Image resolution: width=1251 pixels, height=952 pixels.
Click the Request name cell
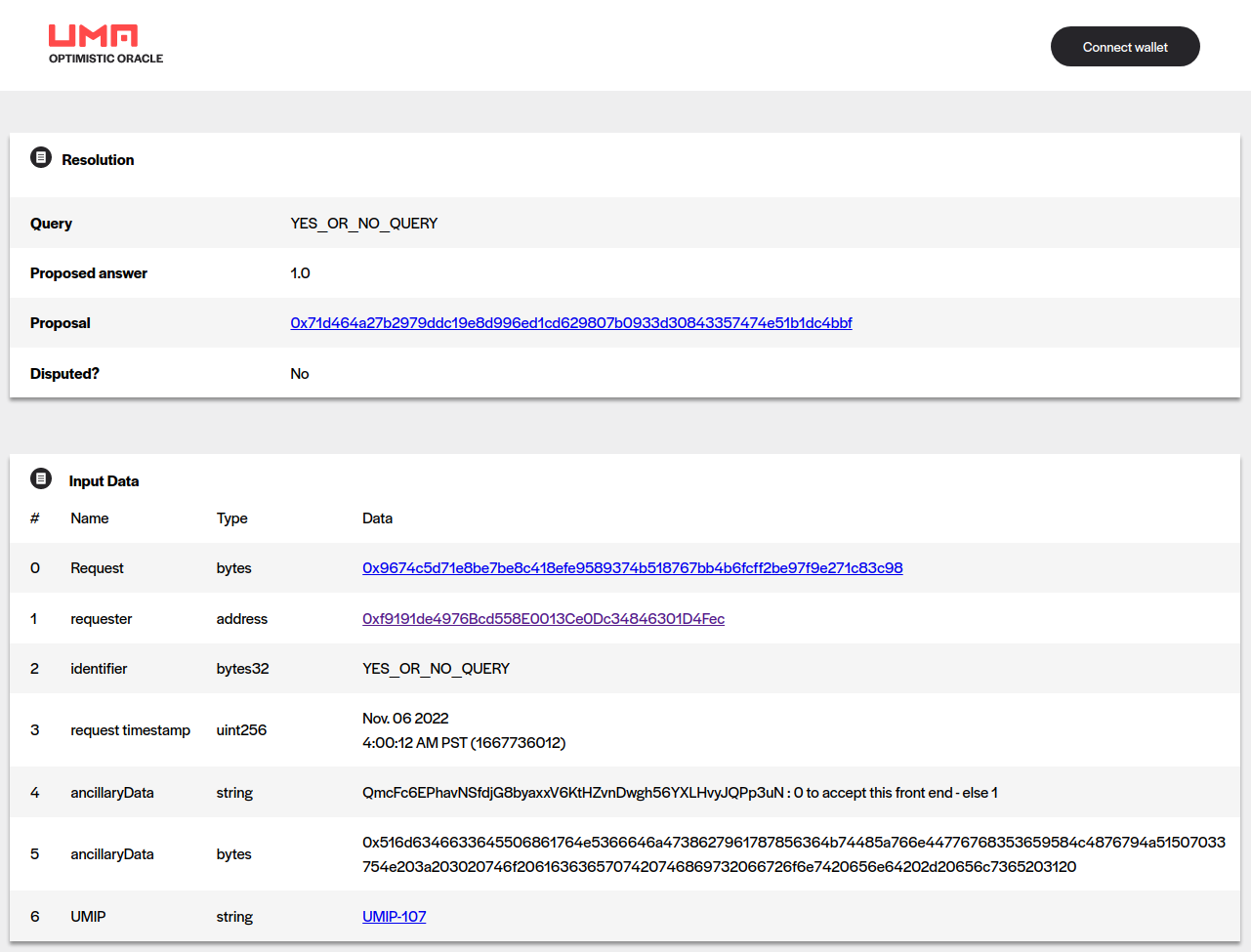[98, 568]
